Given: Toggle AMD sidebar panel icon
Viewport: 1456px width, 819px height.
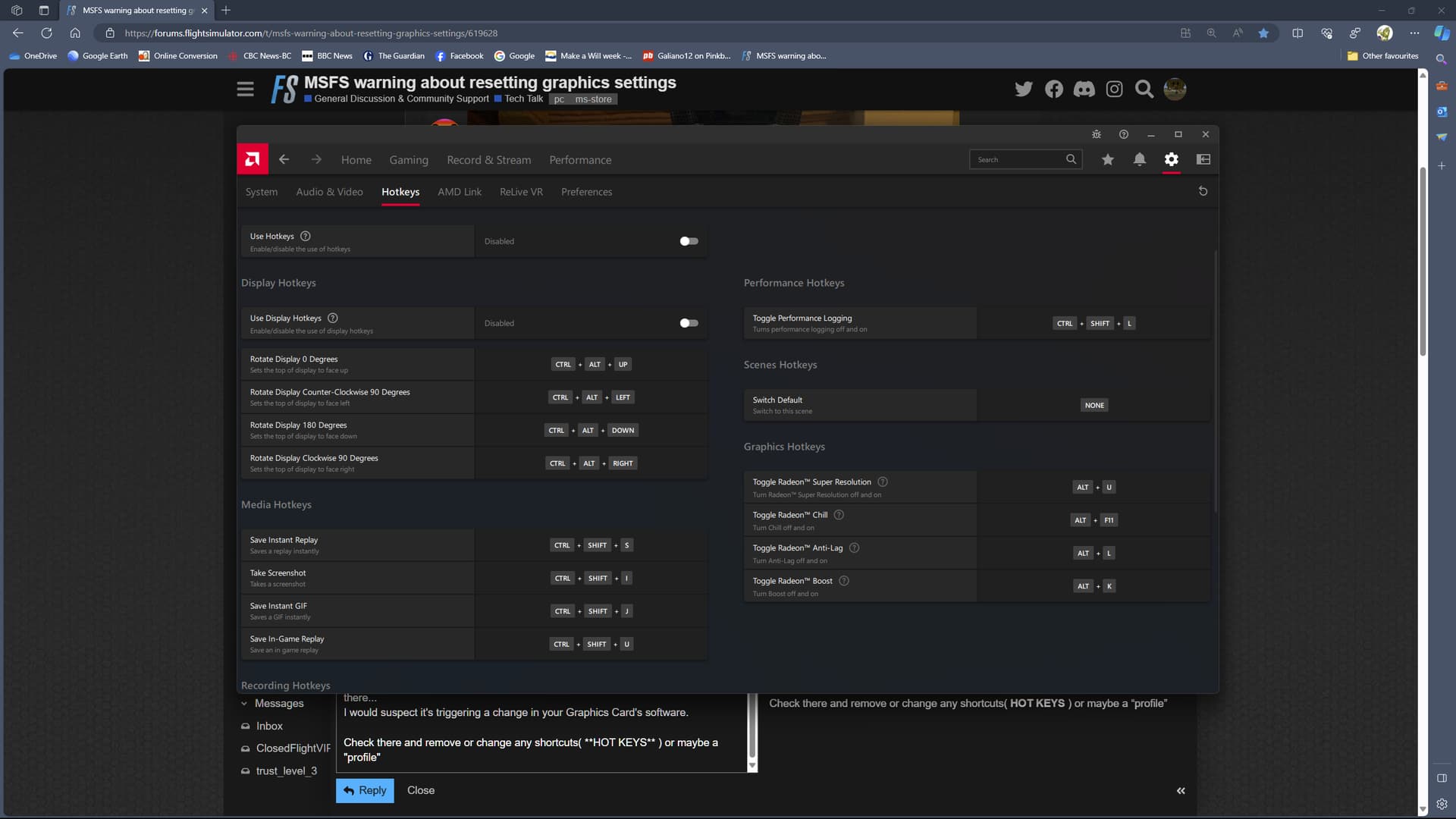Looking at the screenshot, I should pyautogui.click(x=1203, y=159).
